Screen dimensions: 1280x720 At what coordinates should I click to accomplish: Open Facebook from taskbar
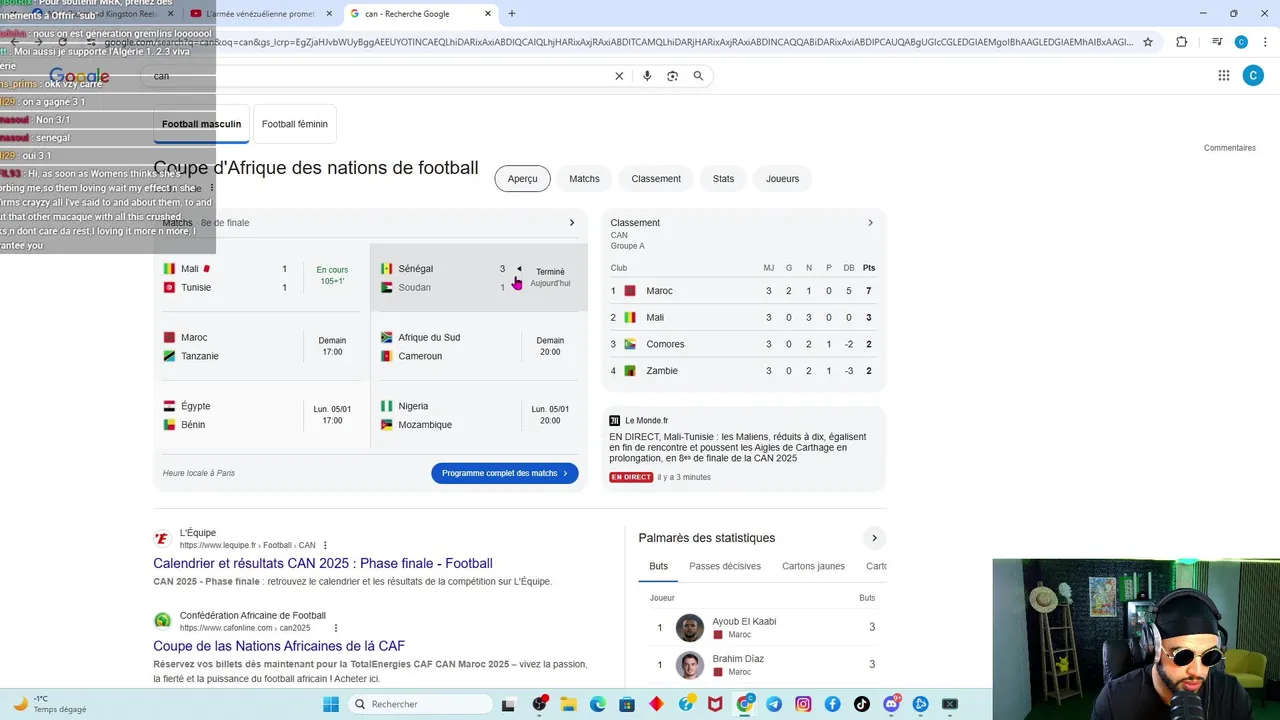click(832, 704)
